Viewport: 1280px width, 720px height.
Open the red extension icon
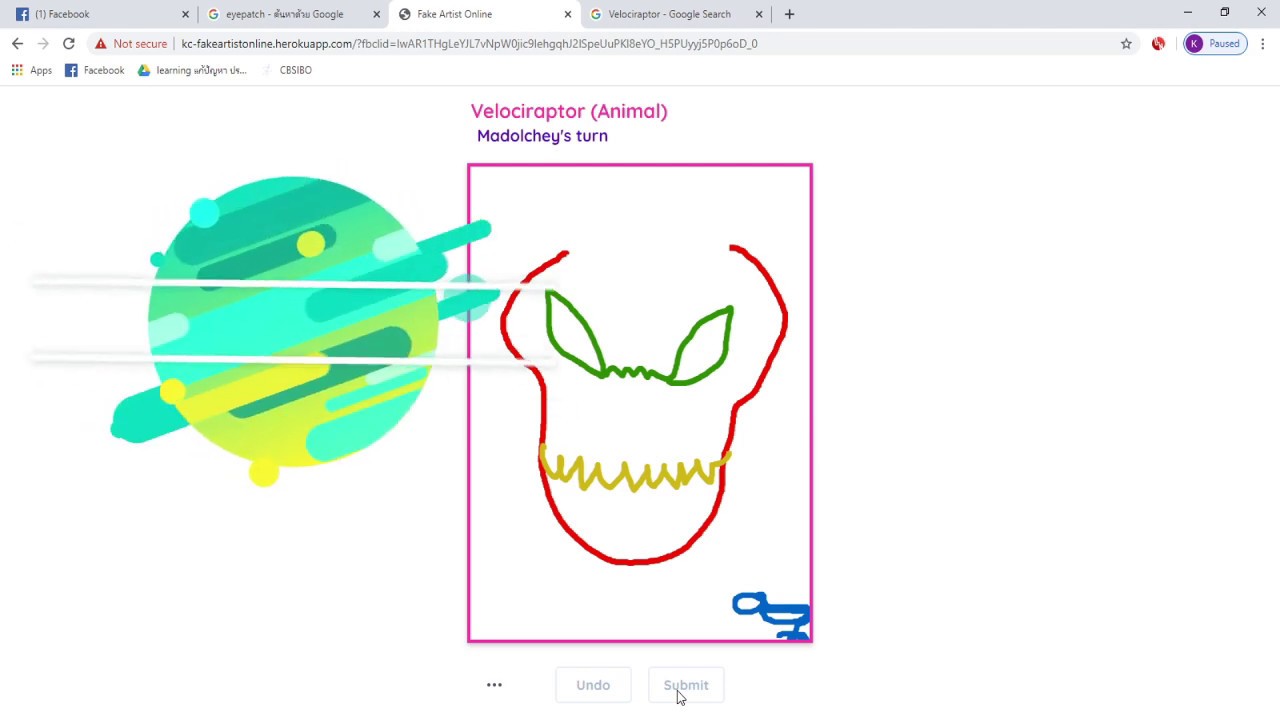(1158, 44)
